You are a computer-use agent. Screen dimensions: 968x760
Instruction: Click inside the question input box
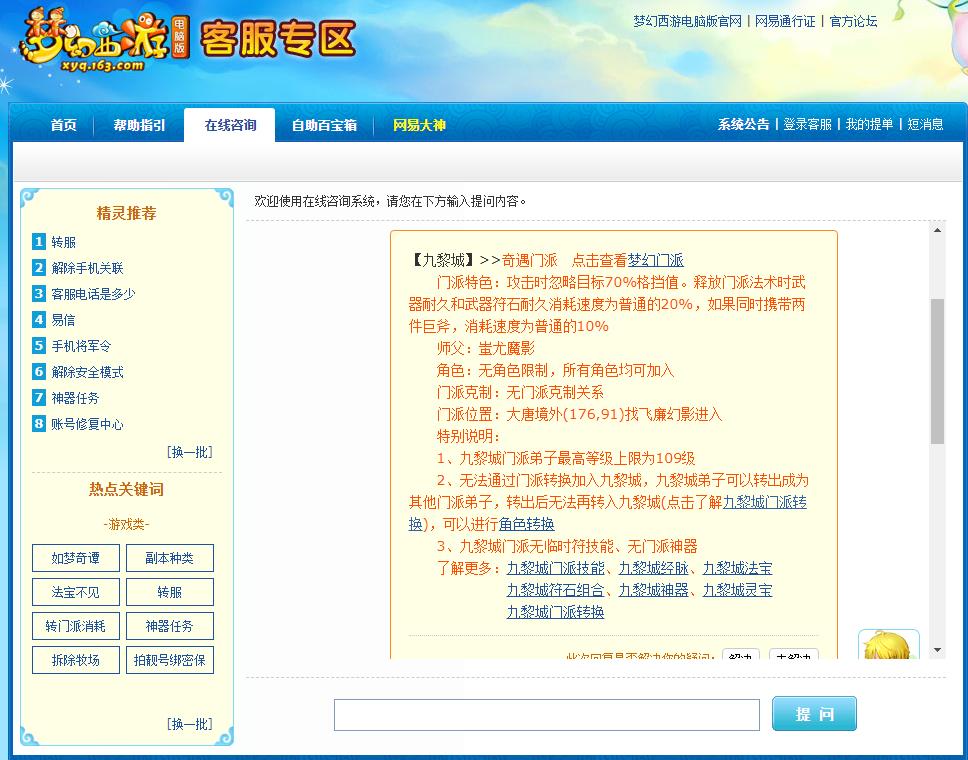click(545, 713)
